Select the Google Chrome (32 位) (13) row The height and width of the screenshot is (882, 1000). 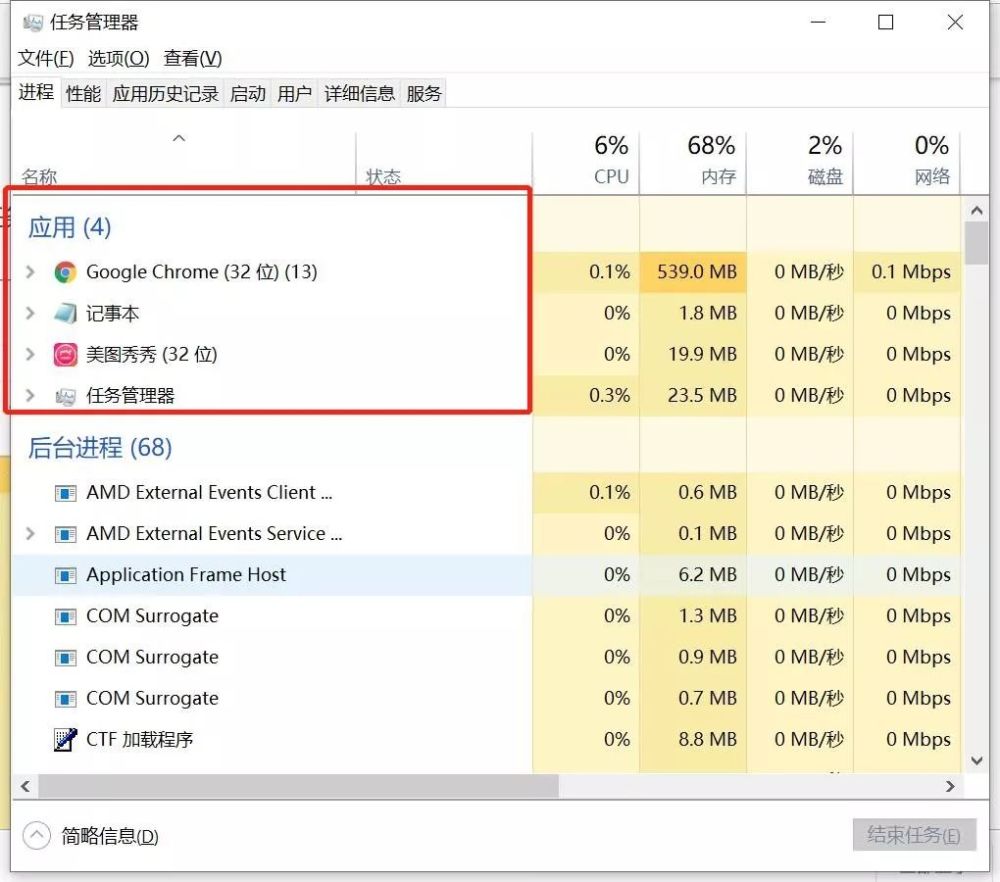486,272
